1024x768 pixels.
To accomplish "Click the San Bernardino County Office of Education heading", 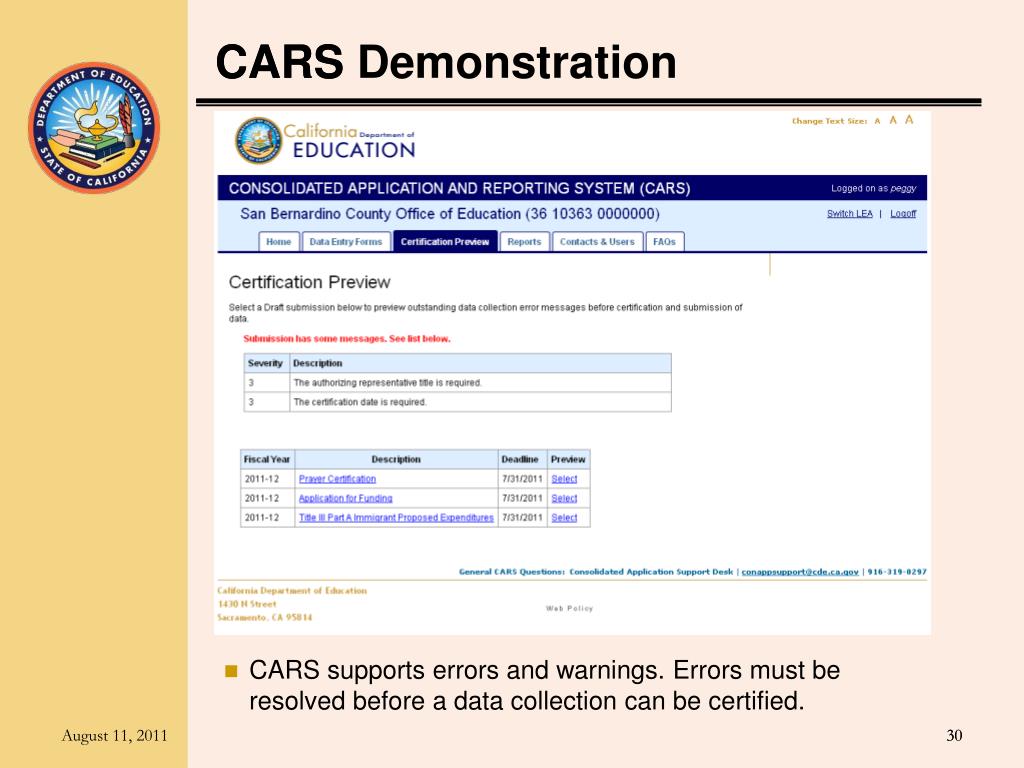I will [450, 214].
